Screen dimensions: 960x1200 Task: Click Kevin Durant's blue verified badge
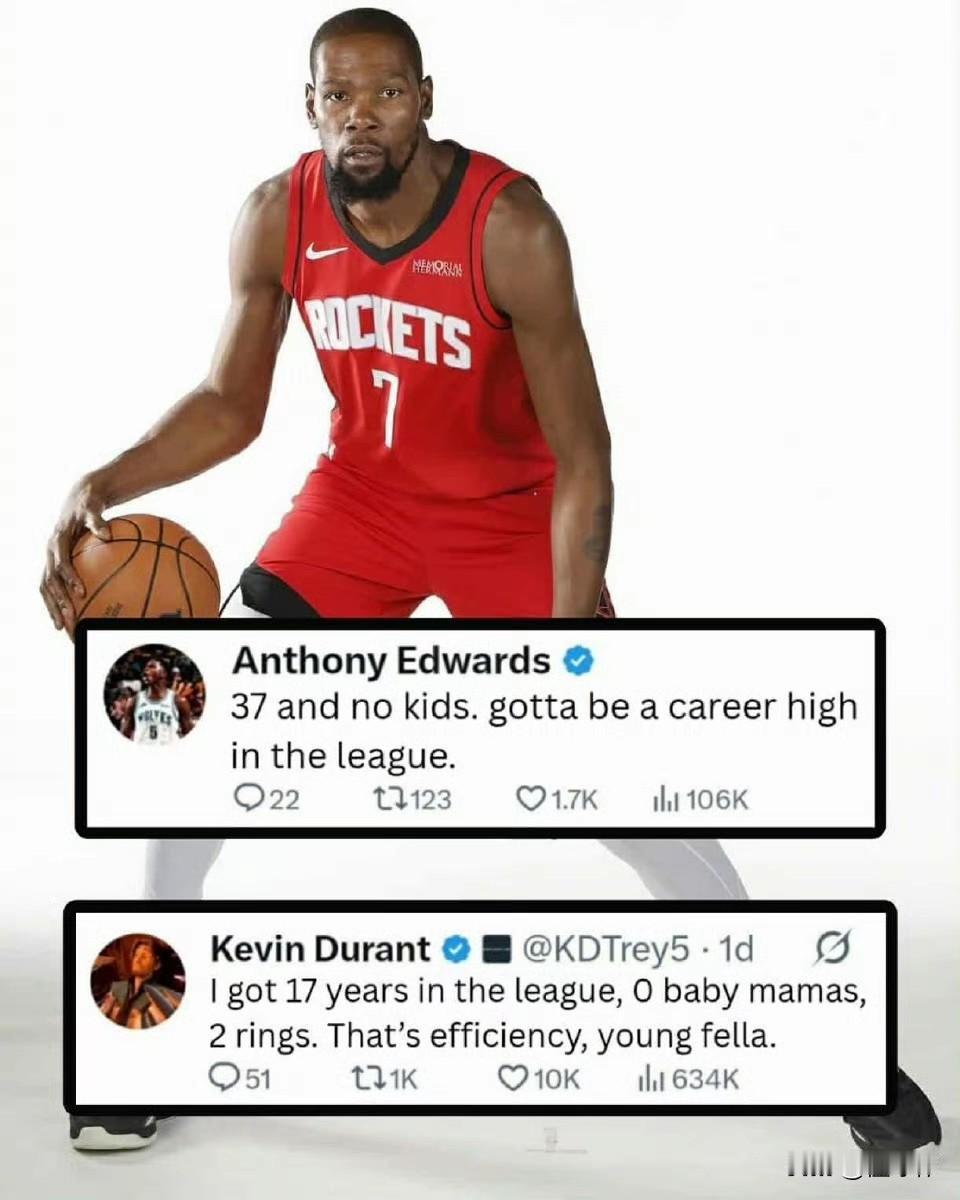pos(455,947)
